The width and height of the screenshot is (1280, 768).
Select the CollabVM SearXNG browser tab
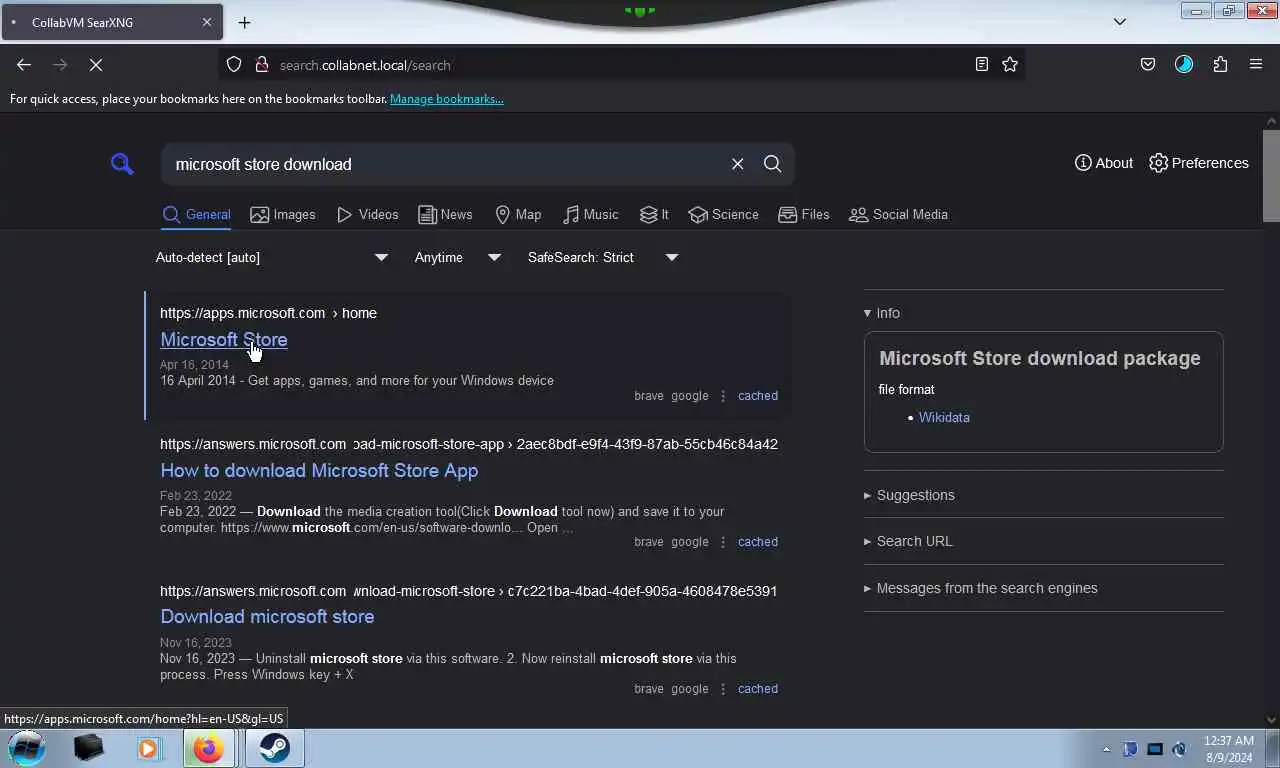point(111,22)
